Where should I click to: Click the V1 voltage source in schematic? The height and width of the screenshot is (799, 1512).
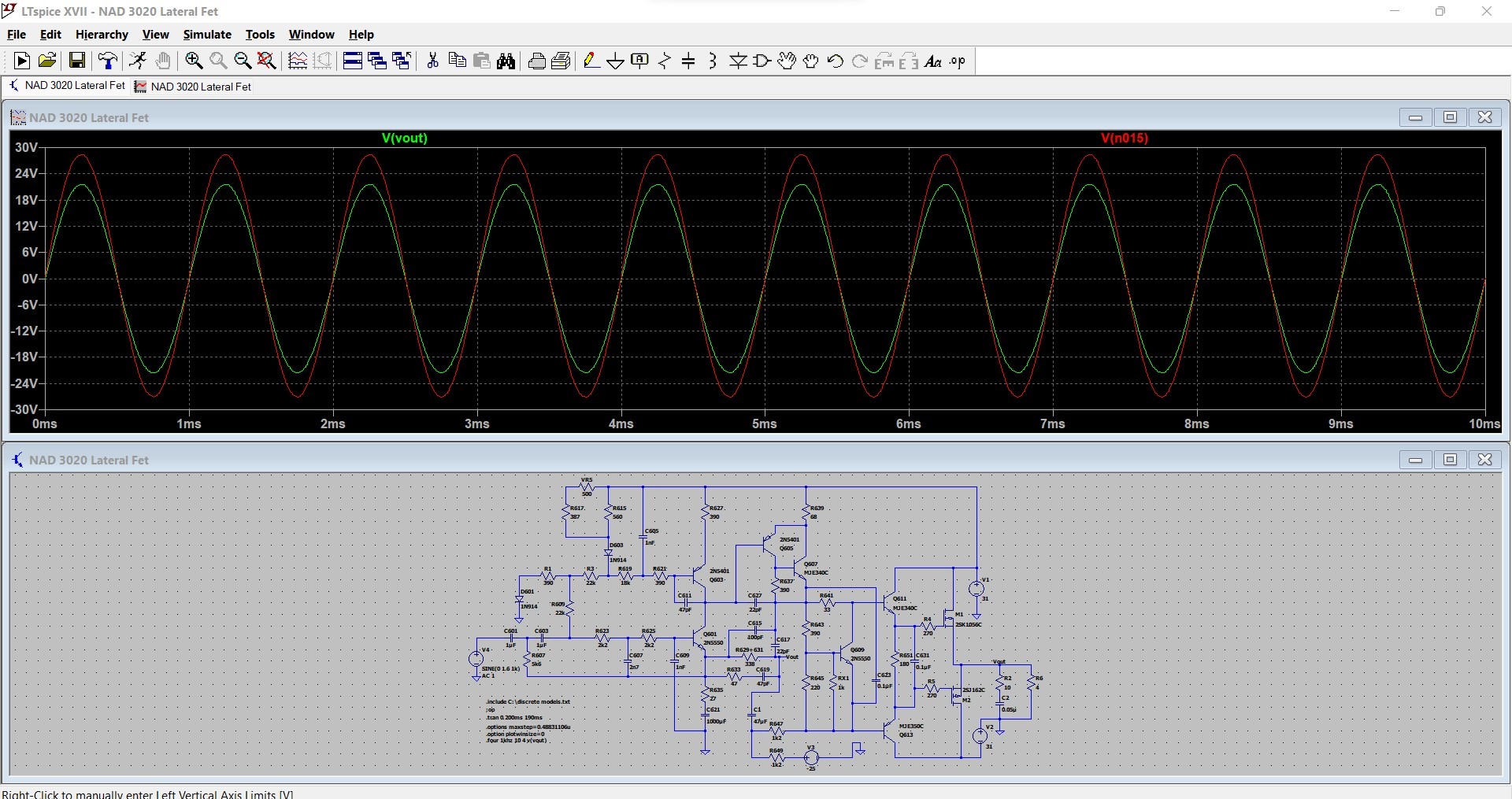click(x=976, y=588)
